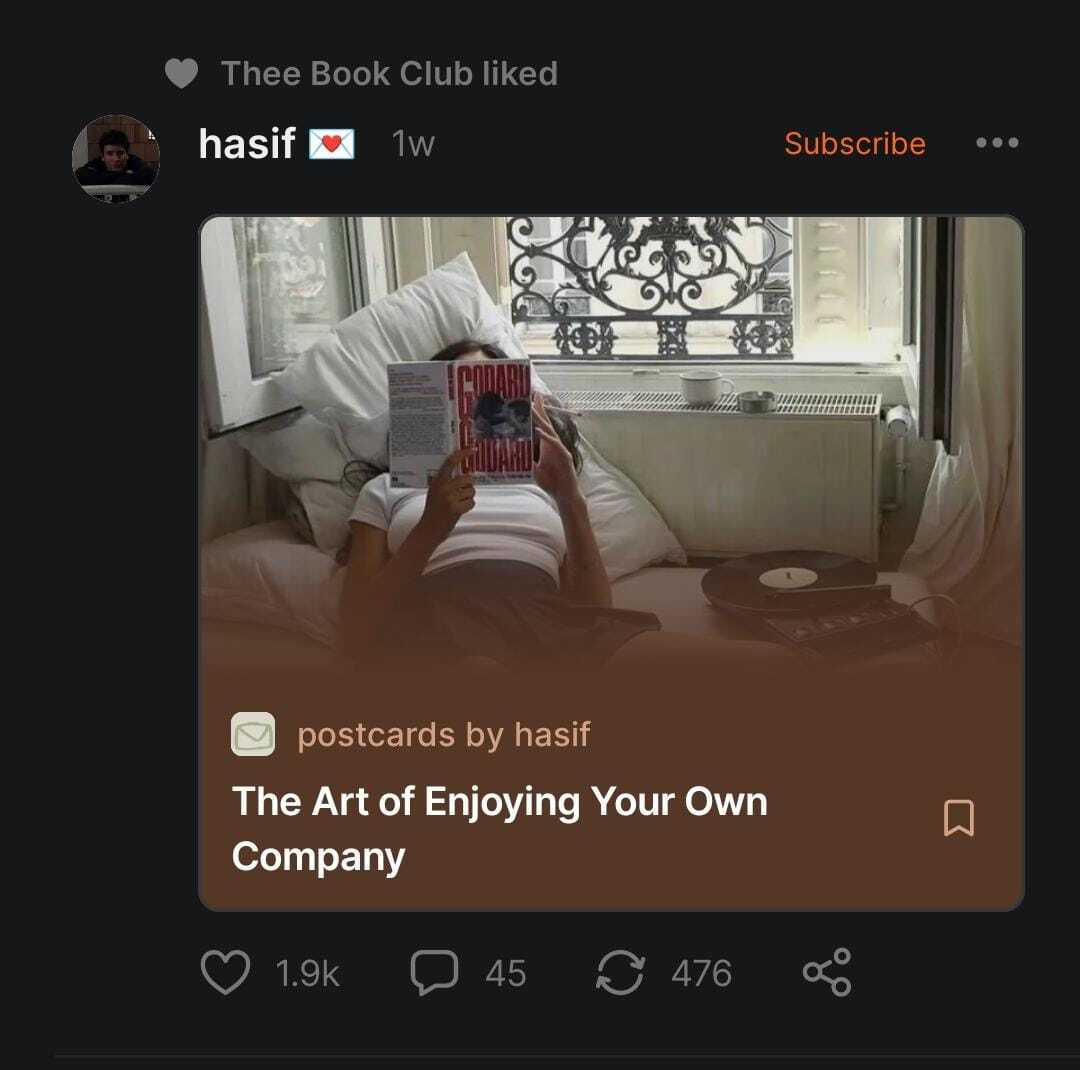The width and height of the screenshot is (1080, 1070).
Task: Bookmark The Art of Enjoying Your Own Company
Action: click(958, 818)
